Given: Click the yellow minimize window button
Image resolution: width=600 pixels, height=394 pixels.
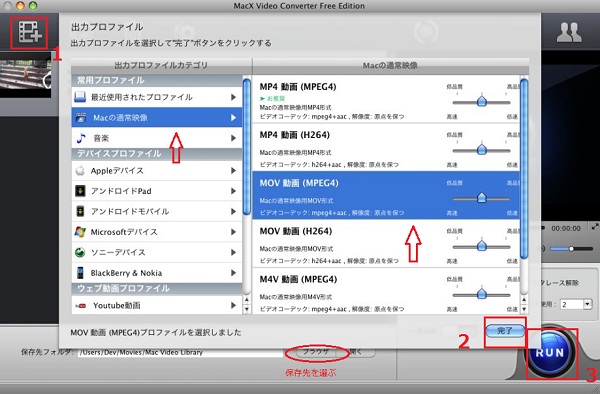Looking at the screenshot, I should pos(20,5).
